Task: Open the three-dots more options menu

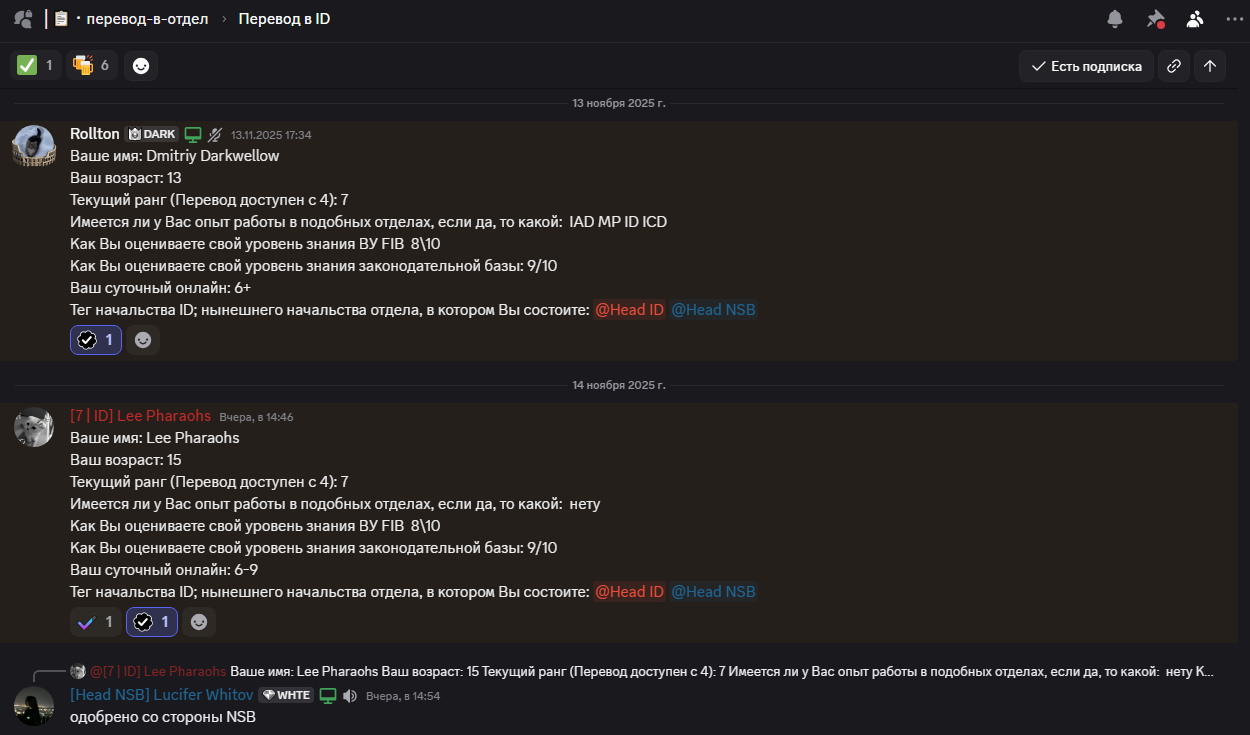Action: pyautogui.click(x=1234, y=19)
